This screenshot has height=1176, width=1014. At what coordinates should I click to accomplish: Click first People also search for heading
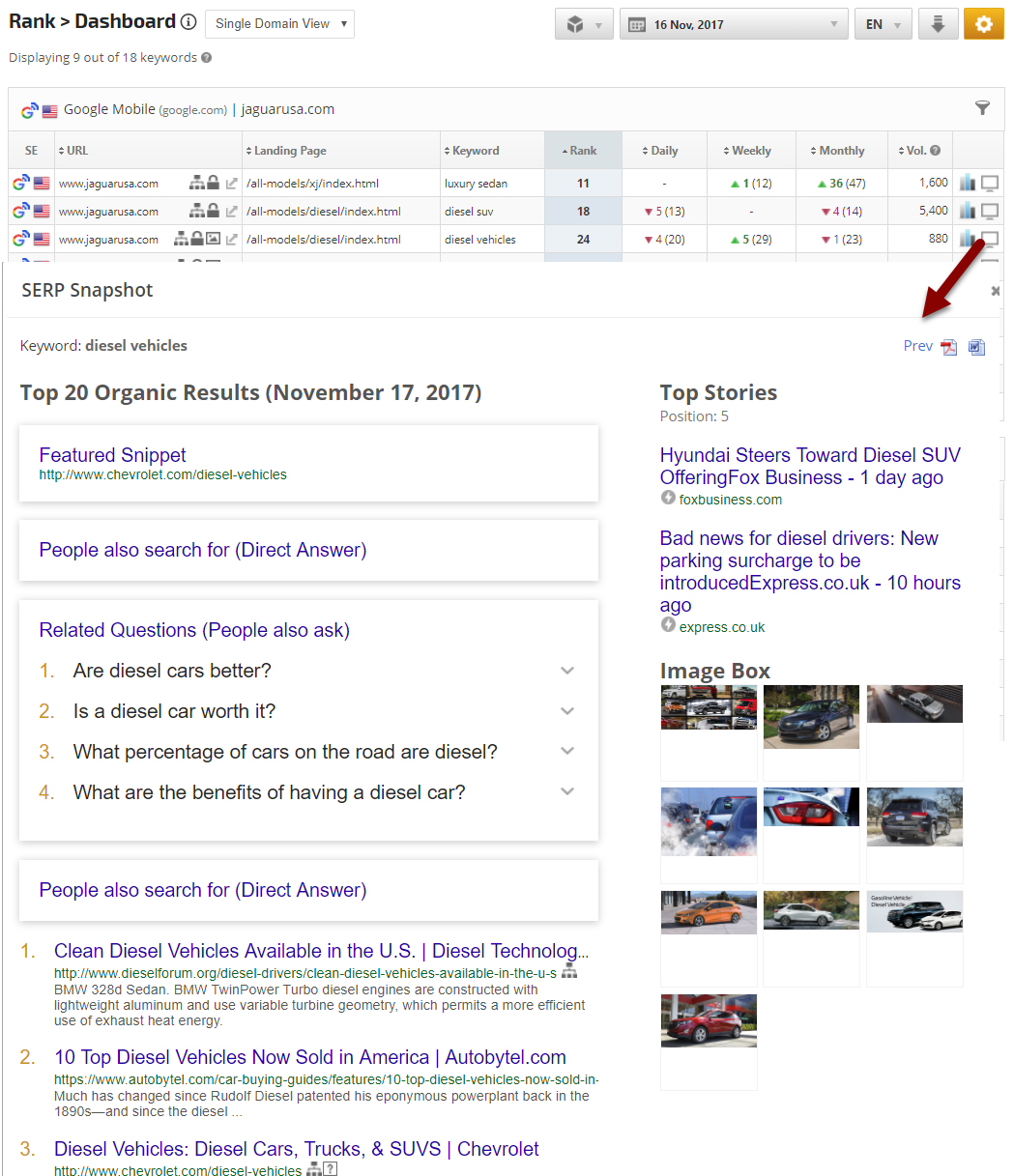click(x=202, y=550)
